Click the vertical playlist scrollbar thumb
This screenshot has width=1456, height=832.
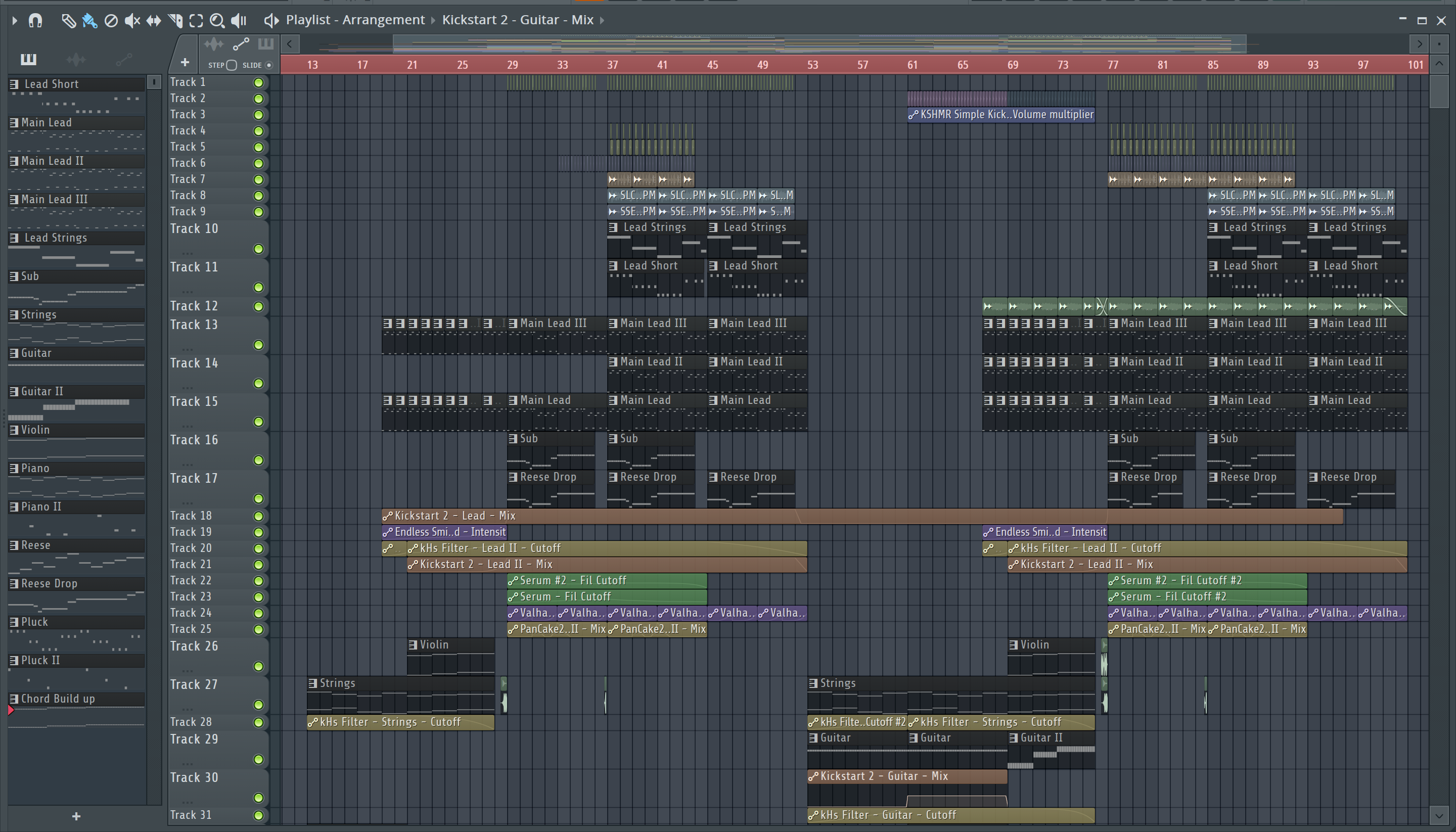pyautogui.click(x=1439, y=91)
